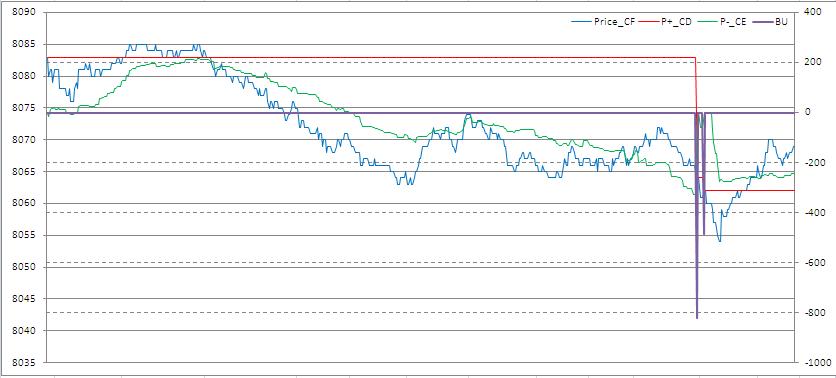Click the 8075 label on left axis
Screen dimensions: 836x378
[x=22, y=108]
